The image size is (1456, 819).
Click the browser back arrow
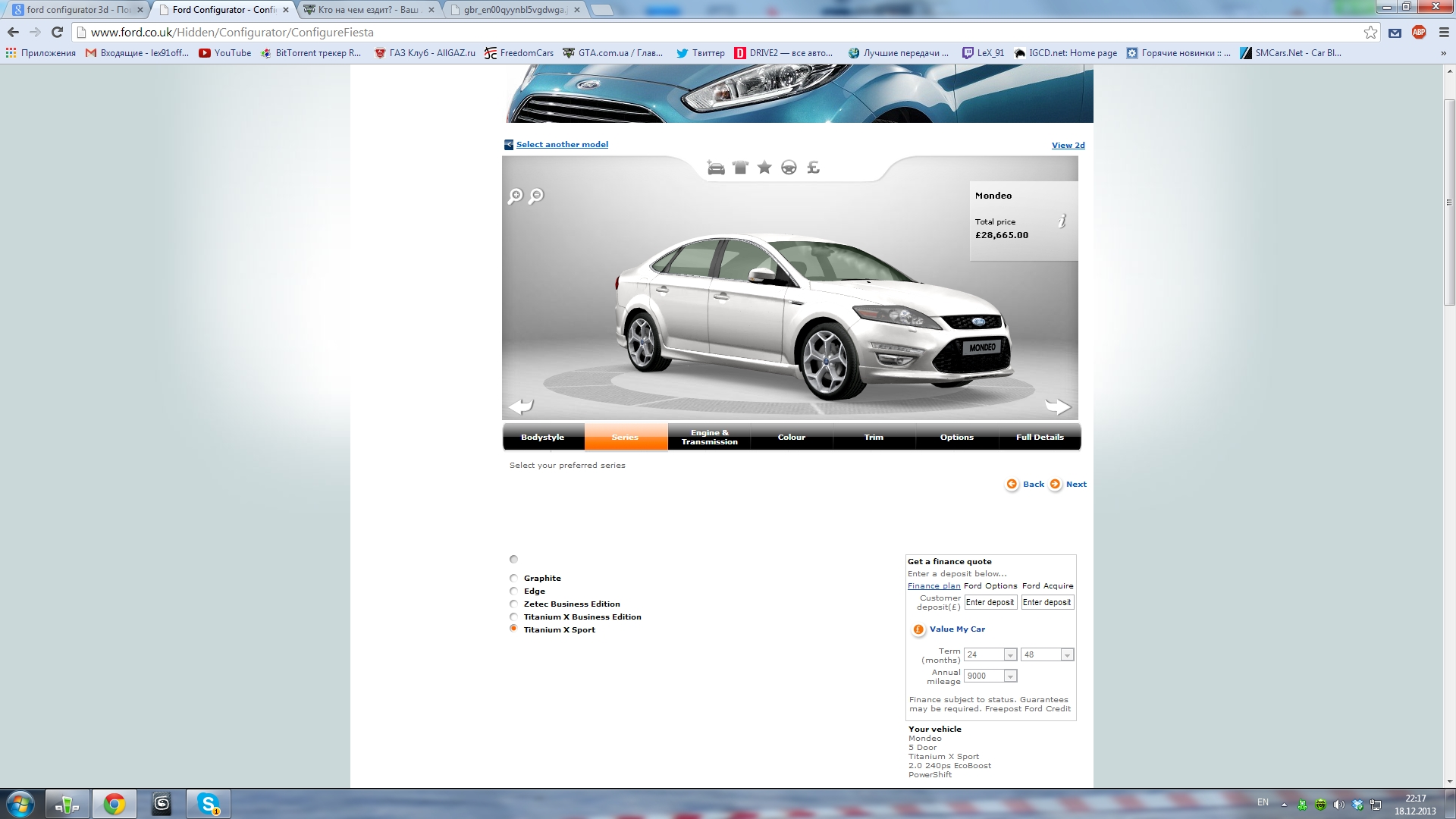click(x=13, y=32)
